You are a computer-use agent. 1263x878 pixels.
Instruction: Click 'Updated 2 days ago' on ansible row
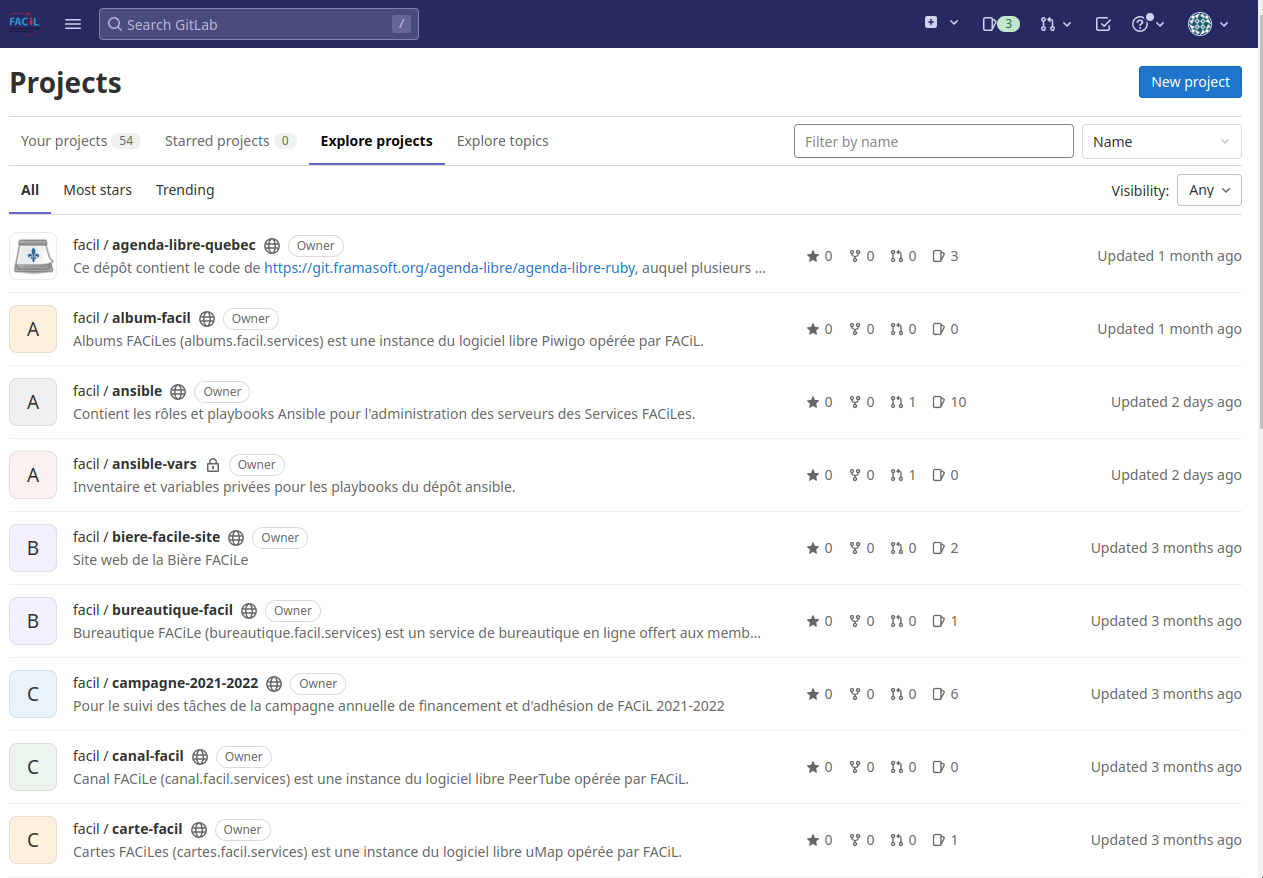1176,402
